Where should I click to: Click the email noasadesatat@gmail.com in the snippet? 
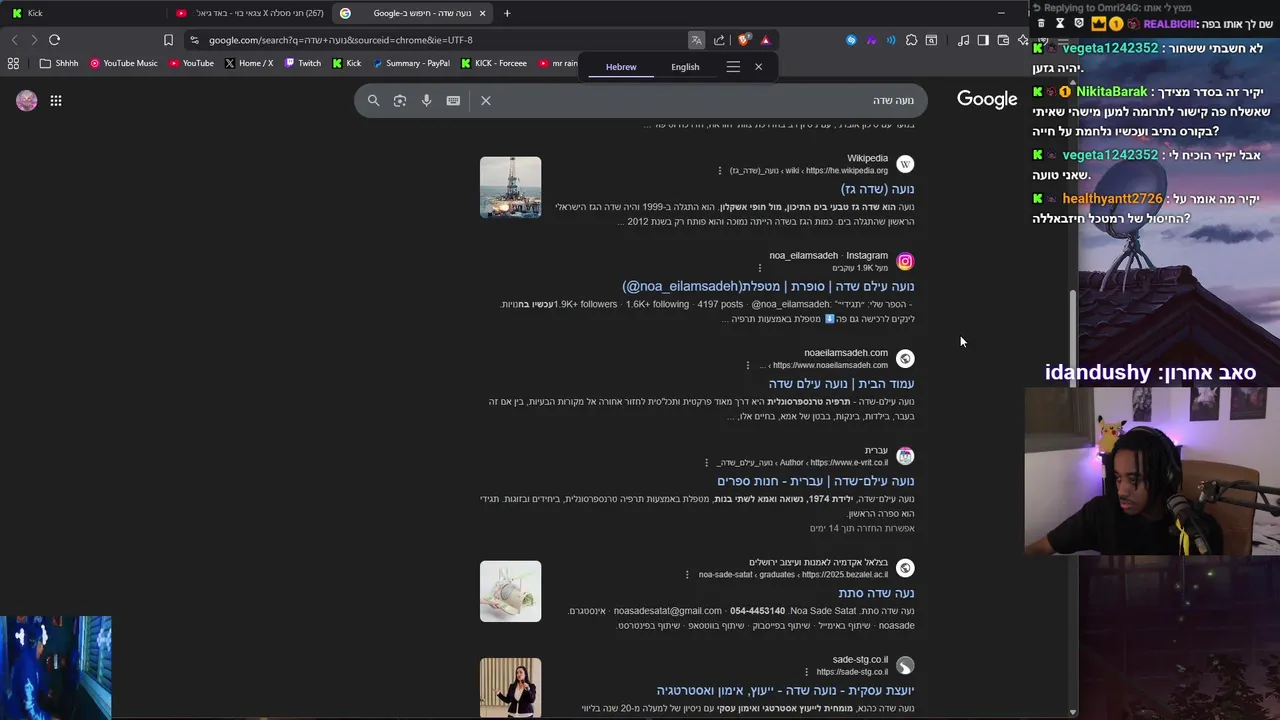(x=668, y=611)
